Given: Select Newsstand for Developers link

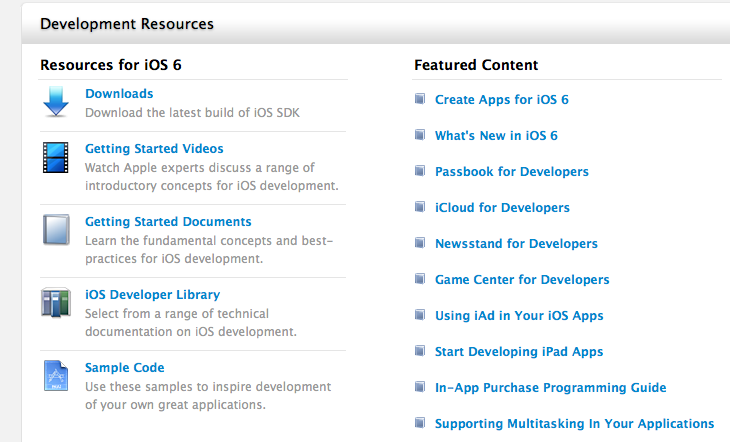Looking at the screenshot, I should 516,244.
